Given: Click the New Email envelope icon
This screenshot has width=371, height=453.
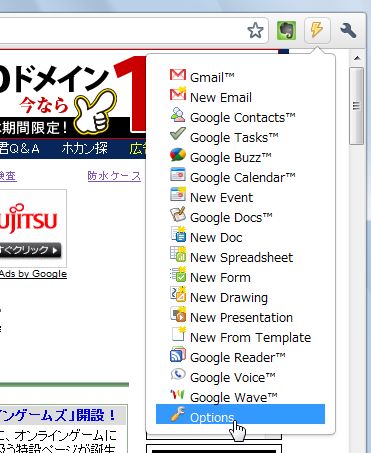Looking at the screenshot, I should point(178,94).
